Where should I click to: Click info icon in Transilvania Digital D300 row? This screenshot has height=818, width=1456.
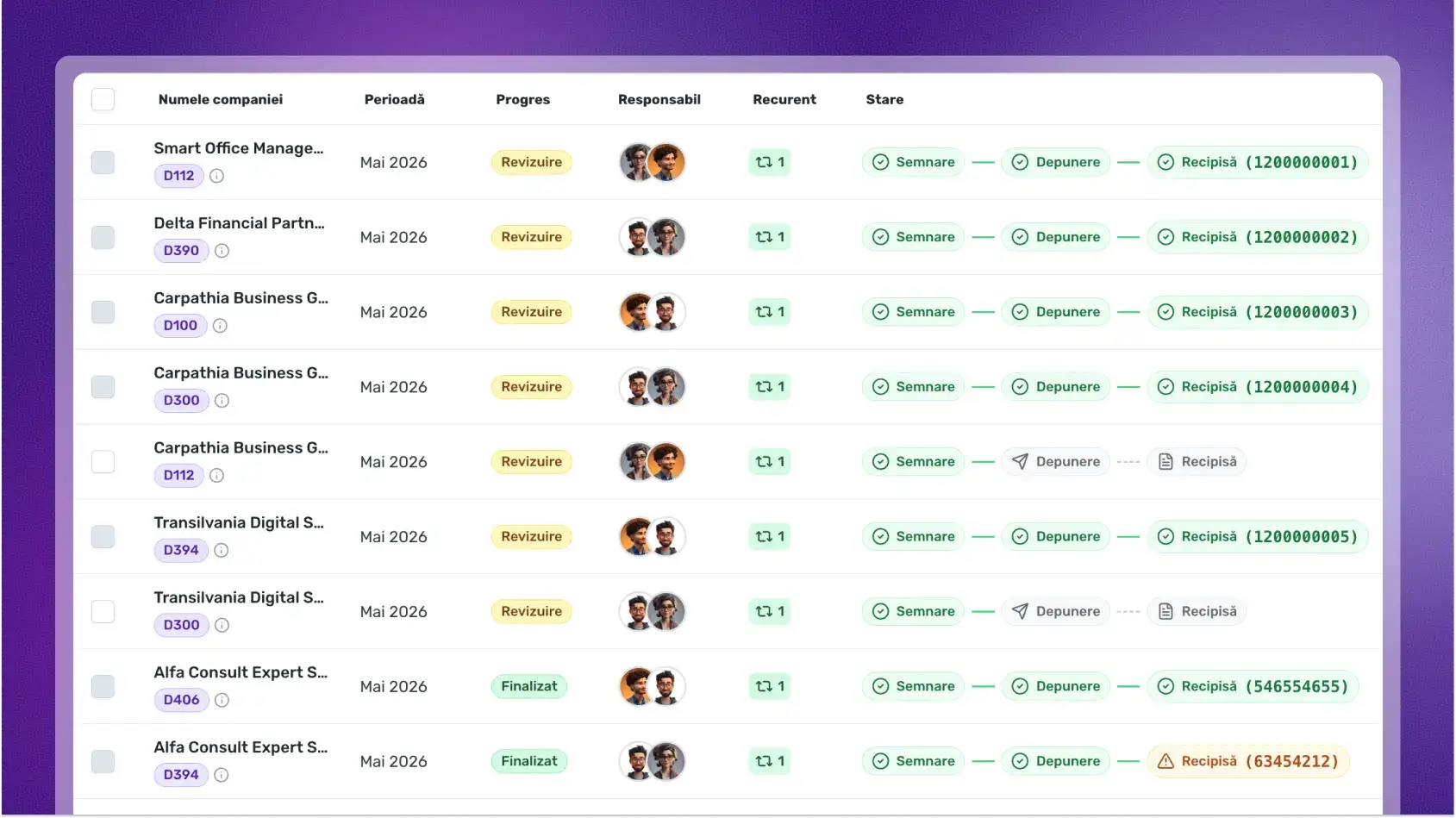tap(222, 625)
